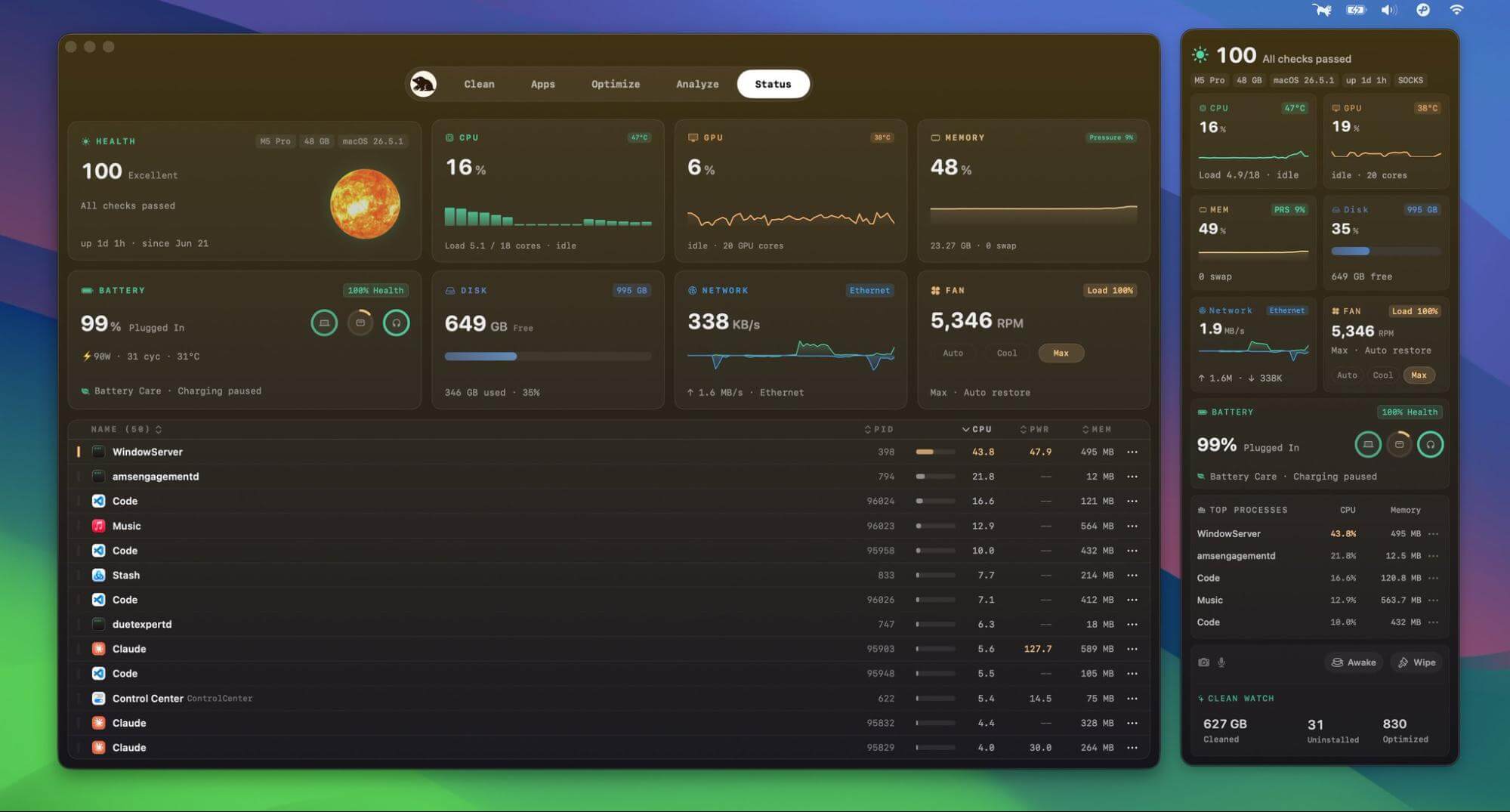The height and width of the screenshot is (812, 1510).
Task: Click the volume speaker icon in menu bar
Action: [1389, 10]
